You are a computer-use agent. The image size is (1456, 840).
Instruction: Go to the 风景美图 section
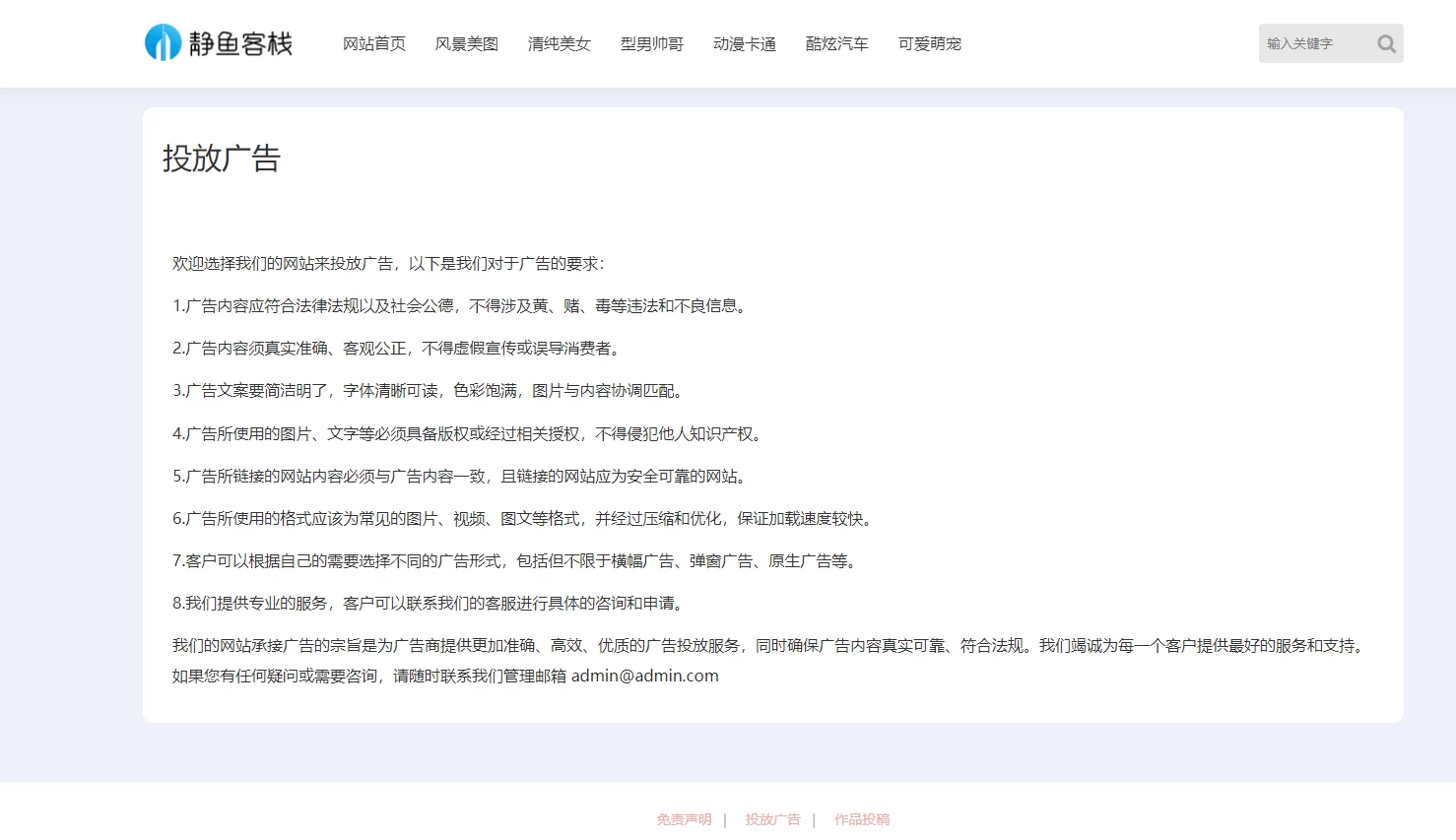tap(467, 44)
